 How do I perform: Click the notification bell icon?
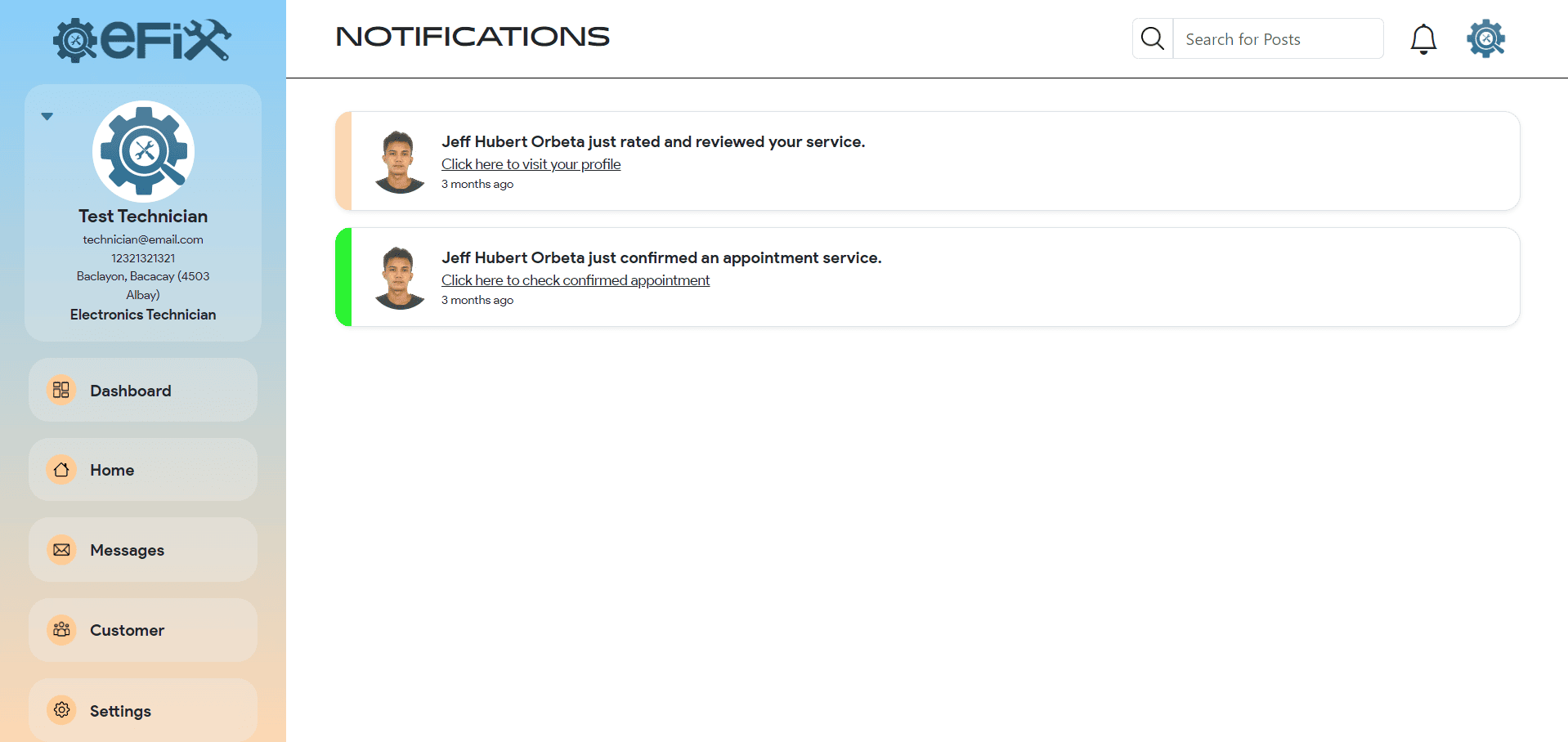click(1423, 39)
